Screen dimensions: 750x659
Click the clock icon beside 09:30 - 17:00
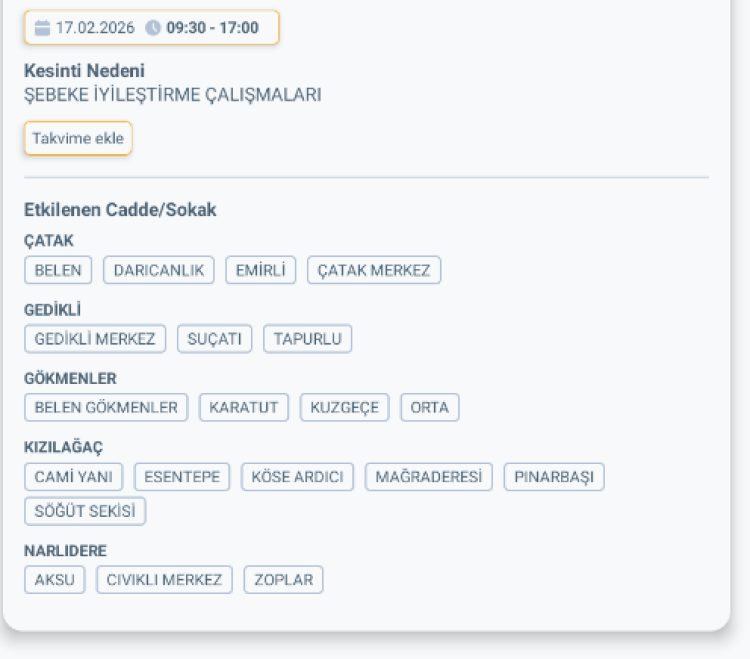153,28
